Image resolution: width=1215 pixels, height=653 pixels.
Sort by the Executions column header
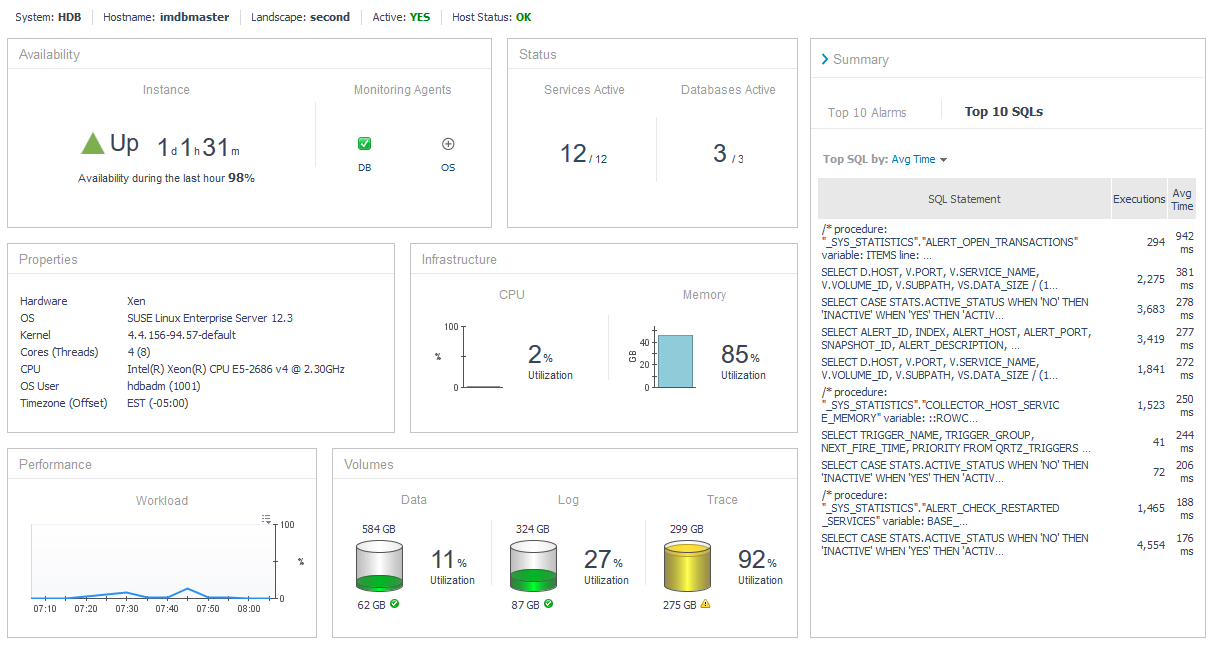pyautogui.click(x=1139, y=199)
